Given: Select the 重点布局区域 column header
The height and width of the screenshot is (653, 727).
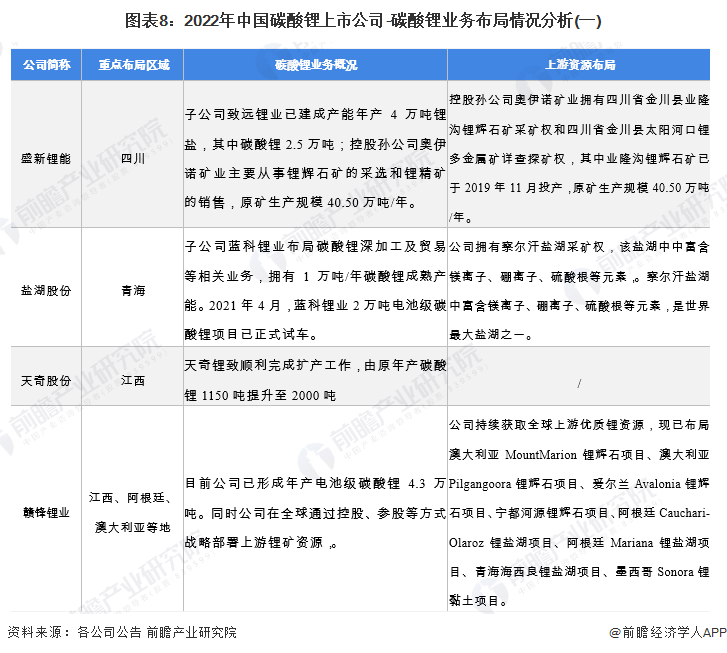Looking at the screenshot, I should point(133,65).
